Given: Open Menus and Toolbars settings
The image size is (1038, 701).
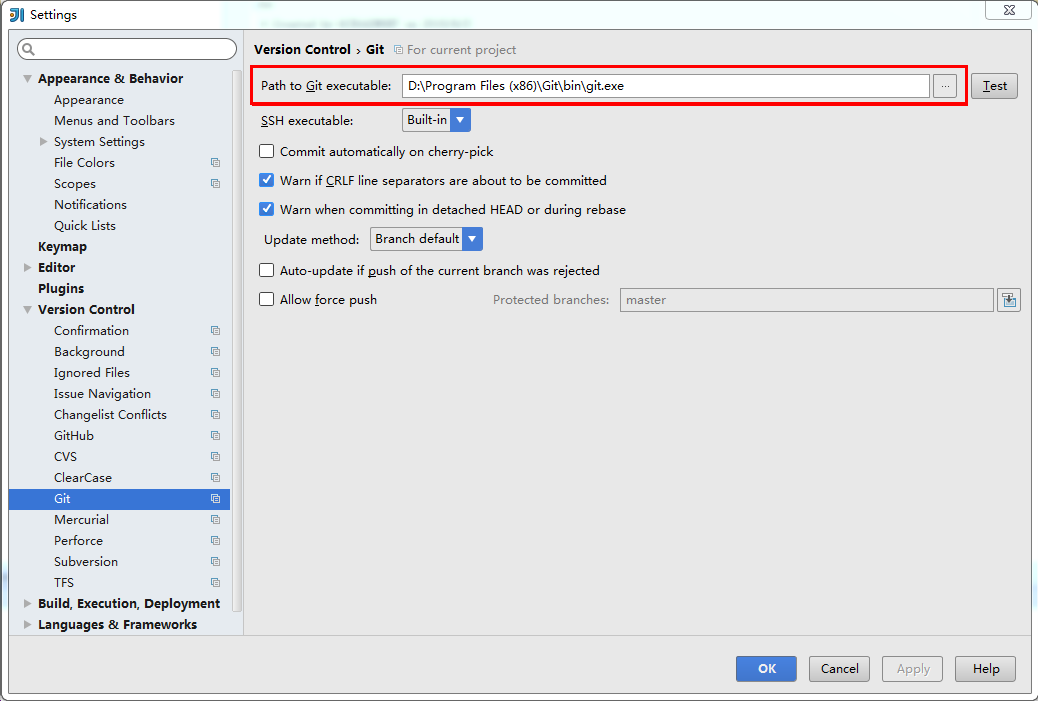Looking at the screenshot, I should [x=115, y=120].
